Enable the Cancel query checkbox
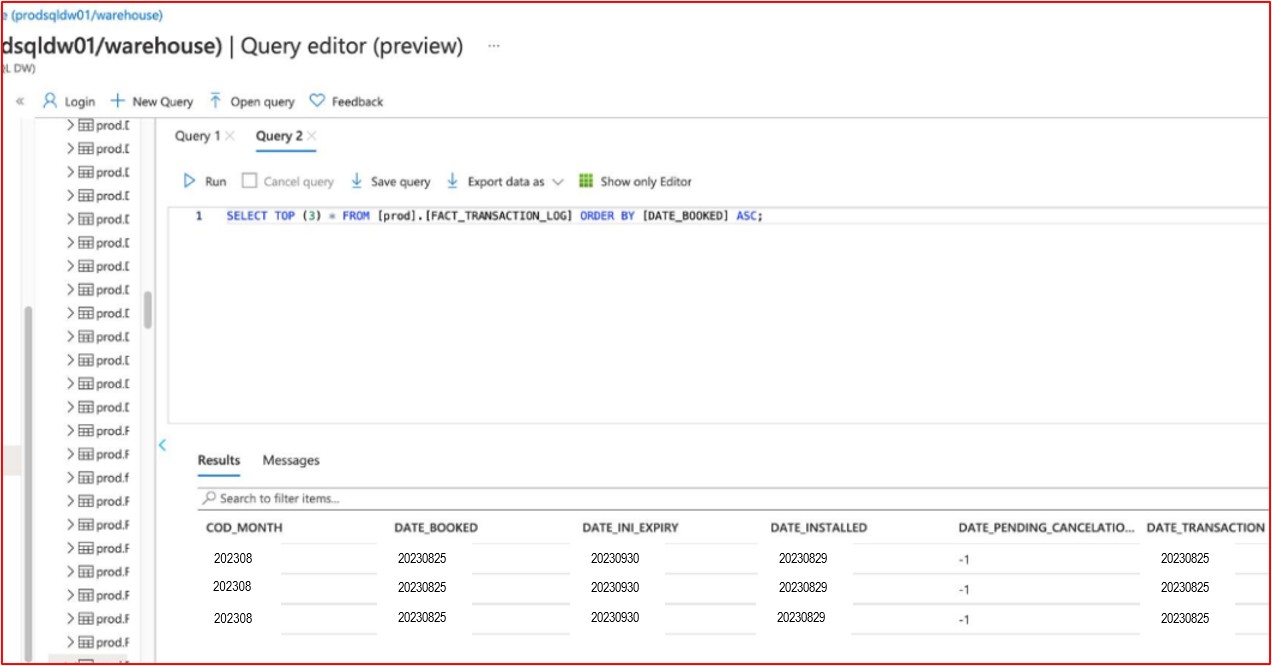Image resolution: width=1272 pixels, height=666 pixels. tap(247, 181)
